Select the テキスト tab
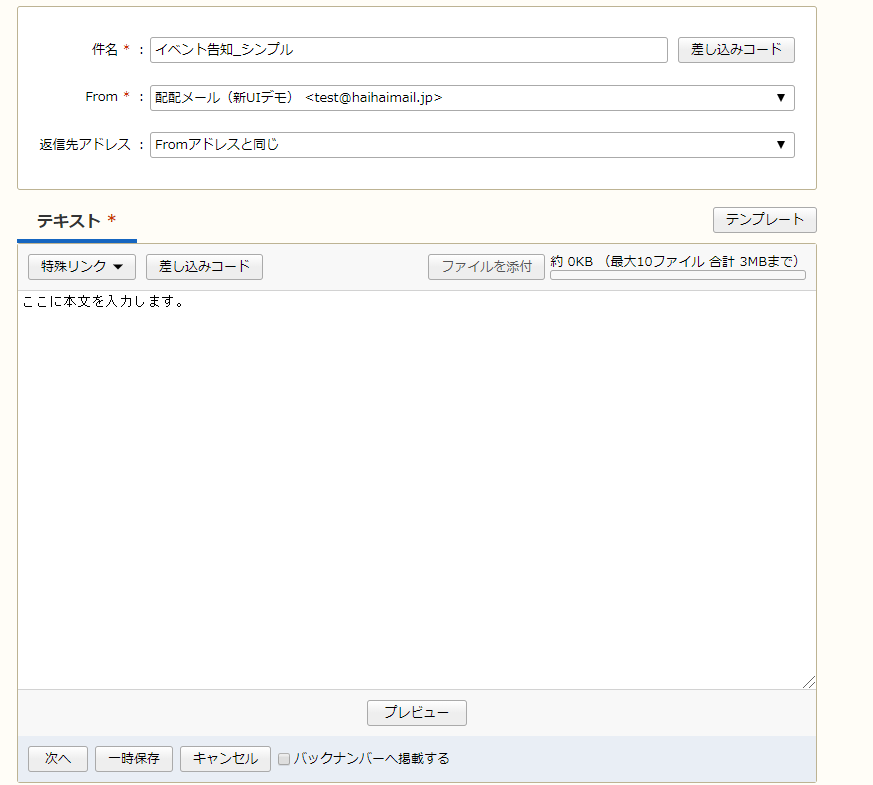 (77, 222)
